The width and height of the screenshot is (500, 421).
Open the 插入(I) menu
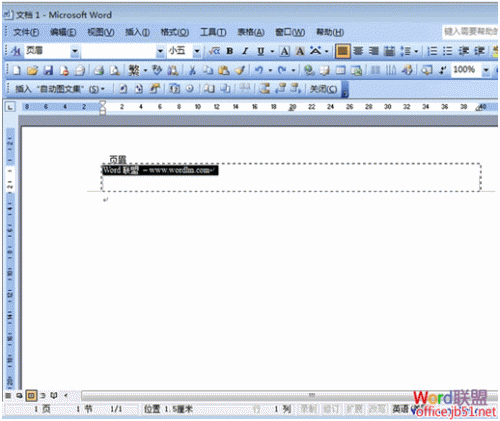pyautogui.click(x=137, y=32)
